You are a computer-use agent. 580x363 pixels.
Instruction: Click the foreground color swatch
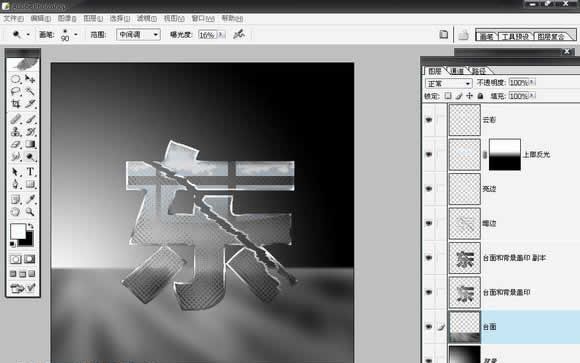coord(17,231)
